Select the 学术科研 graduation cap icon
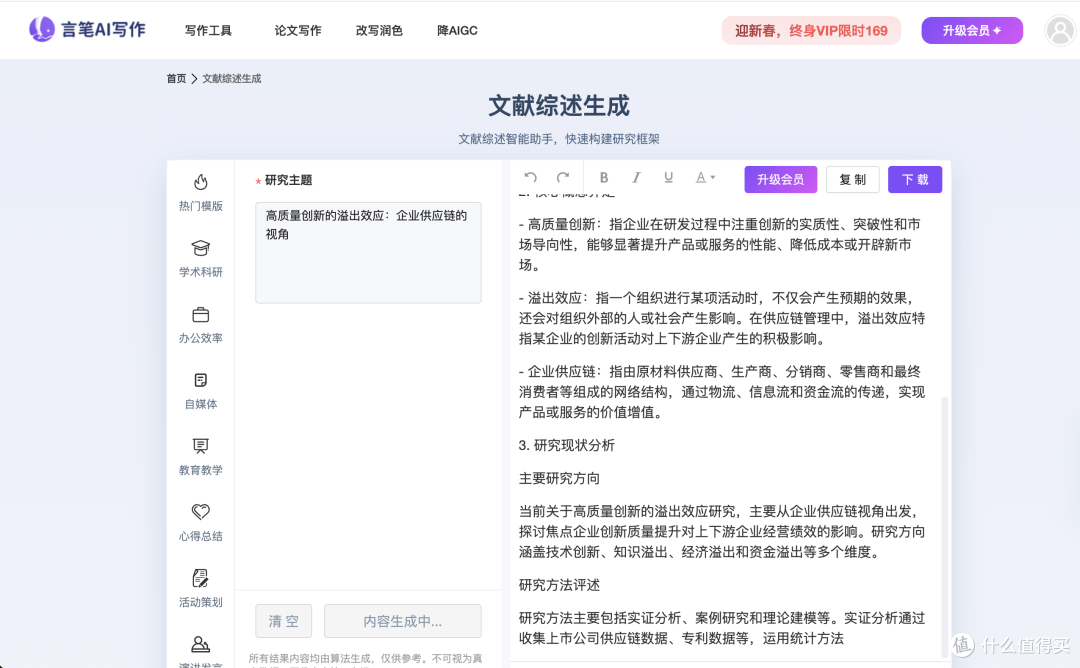This screenshot has height=668, width=1080. [x=200, y=248]
